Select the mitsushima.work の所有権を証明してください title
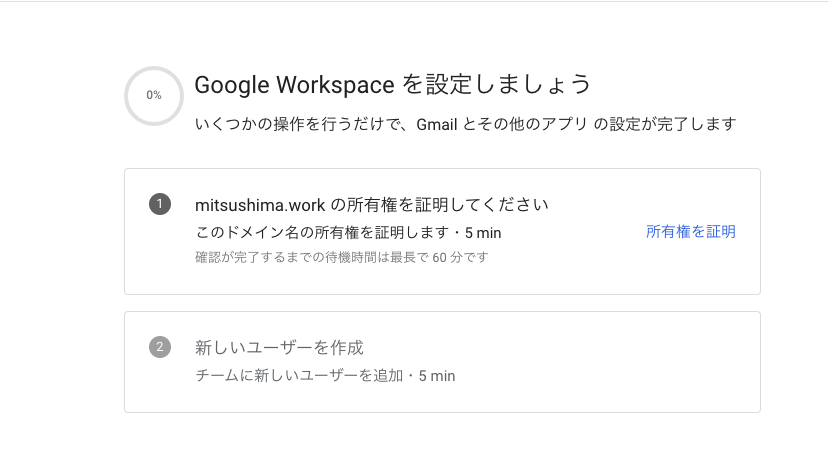This screenshot has height=457, width=828. (372, 204)
